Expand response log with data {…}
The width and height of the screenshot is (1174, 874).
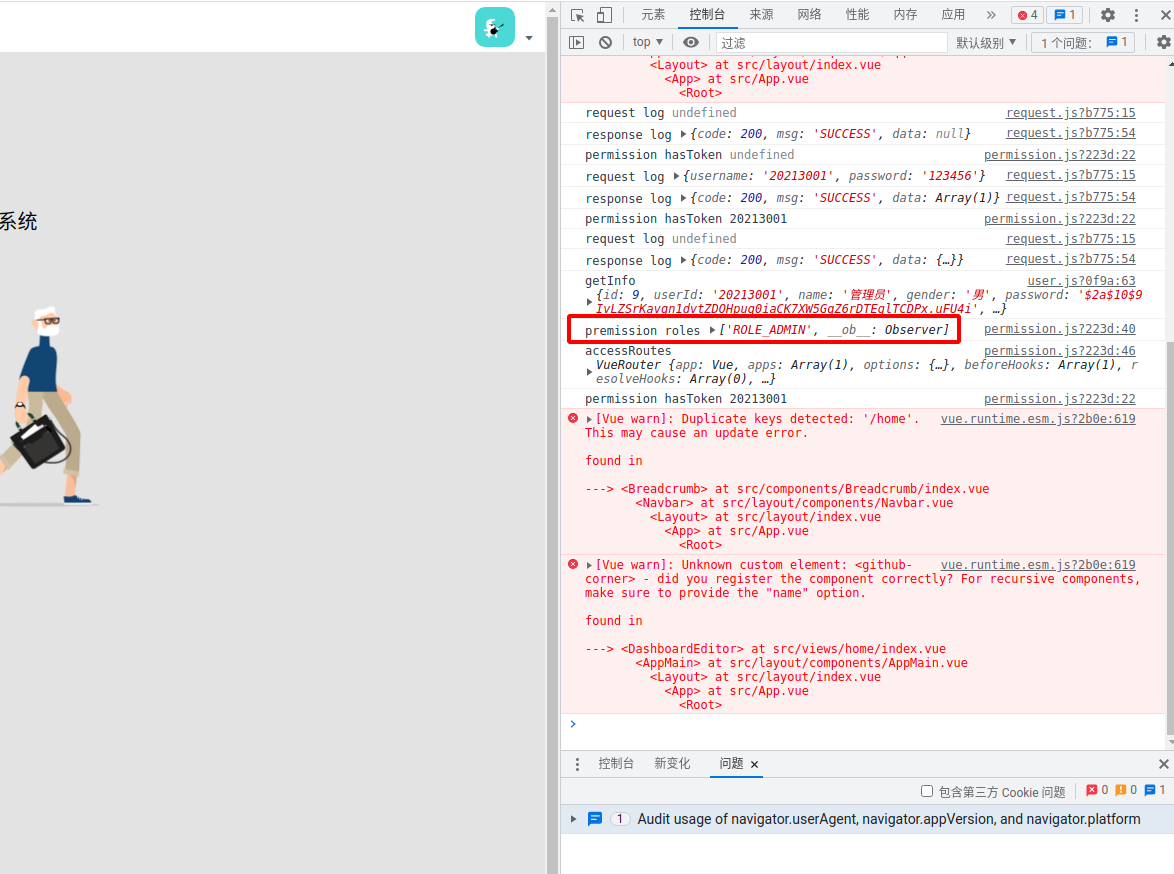coord(683,260)
